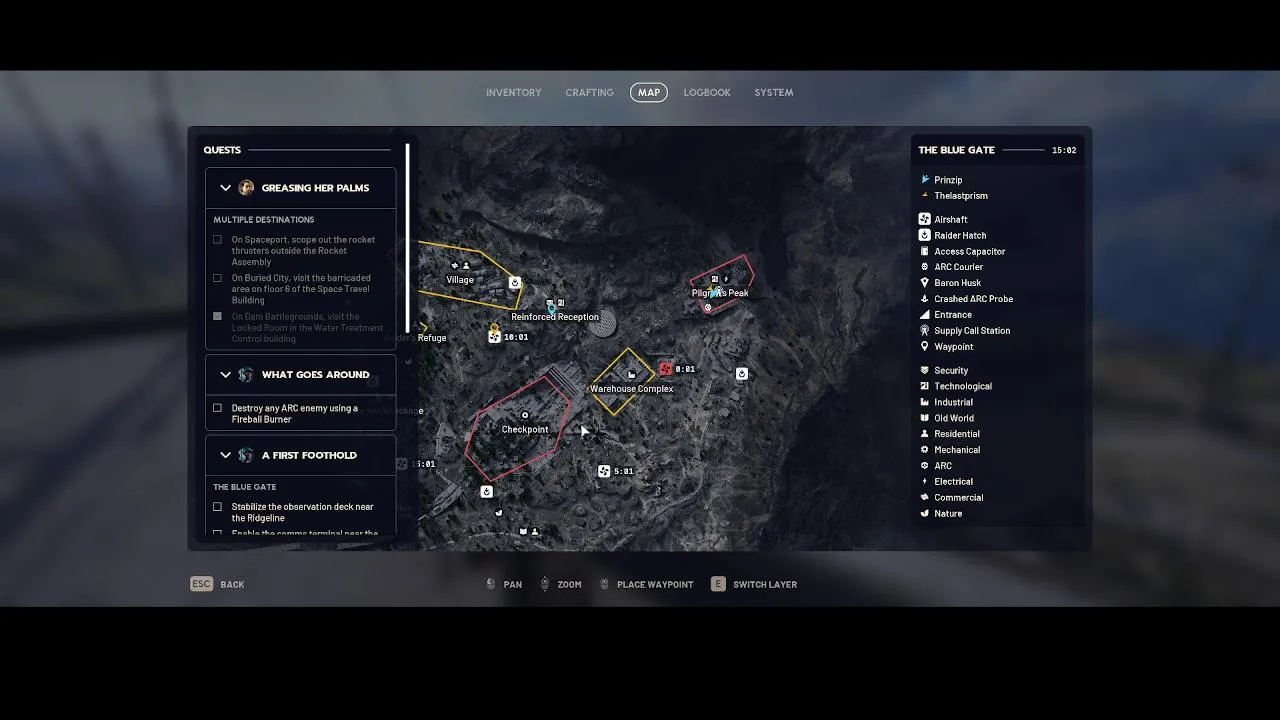Click the Electrical bolt legend icon
Viewport: 1280px width, 720px height.
tap(925, 481)
